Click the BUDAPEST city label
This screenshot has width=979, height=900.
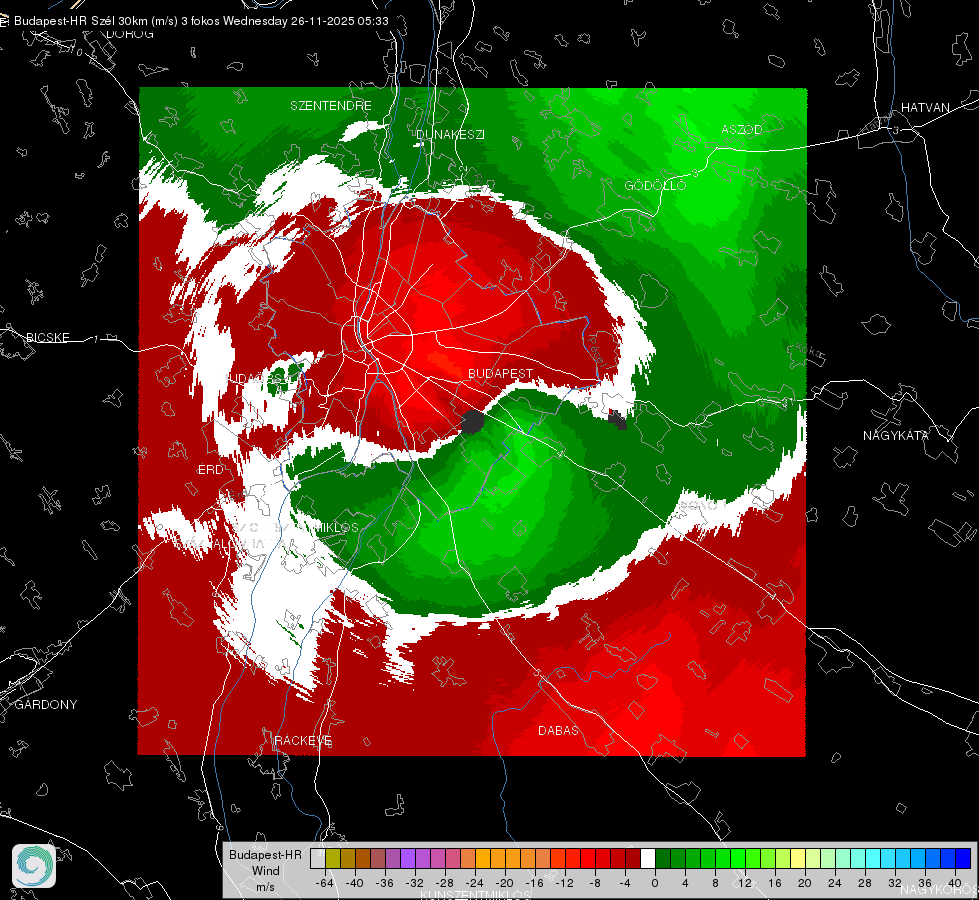[x=500, y=373]
